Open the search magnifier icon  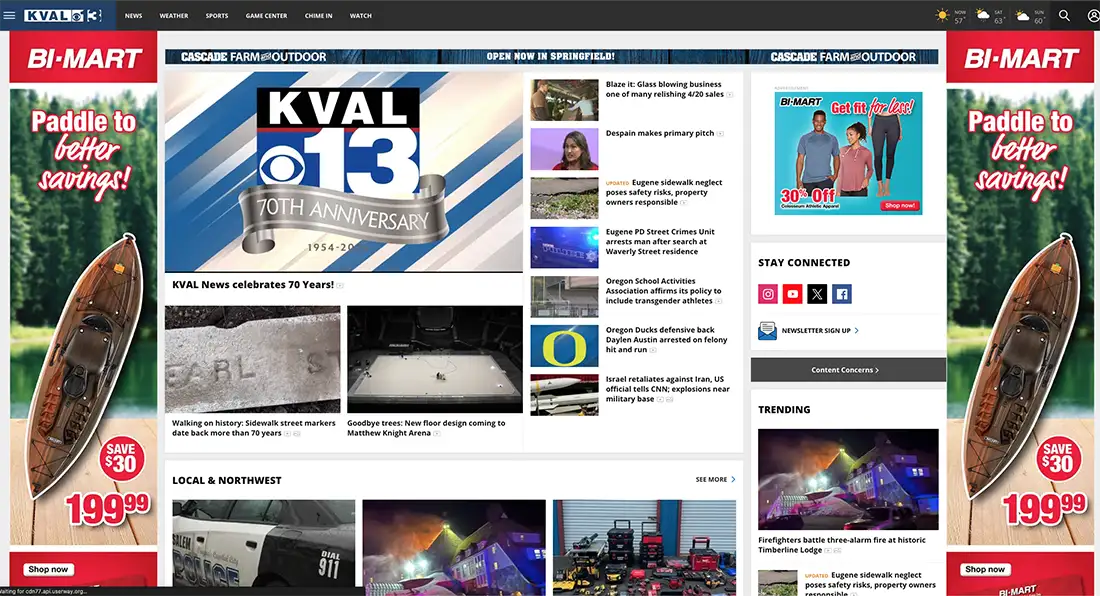click(x=1064, y=15)
